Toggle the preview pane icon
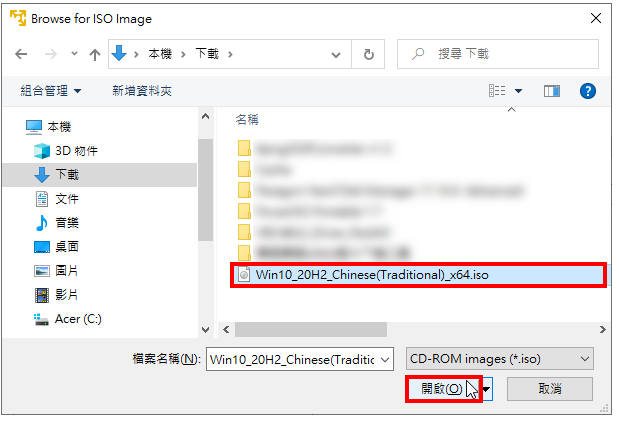This screenshot has height=426, width=619. 551,91
